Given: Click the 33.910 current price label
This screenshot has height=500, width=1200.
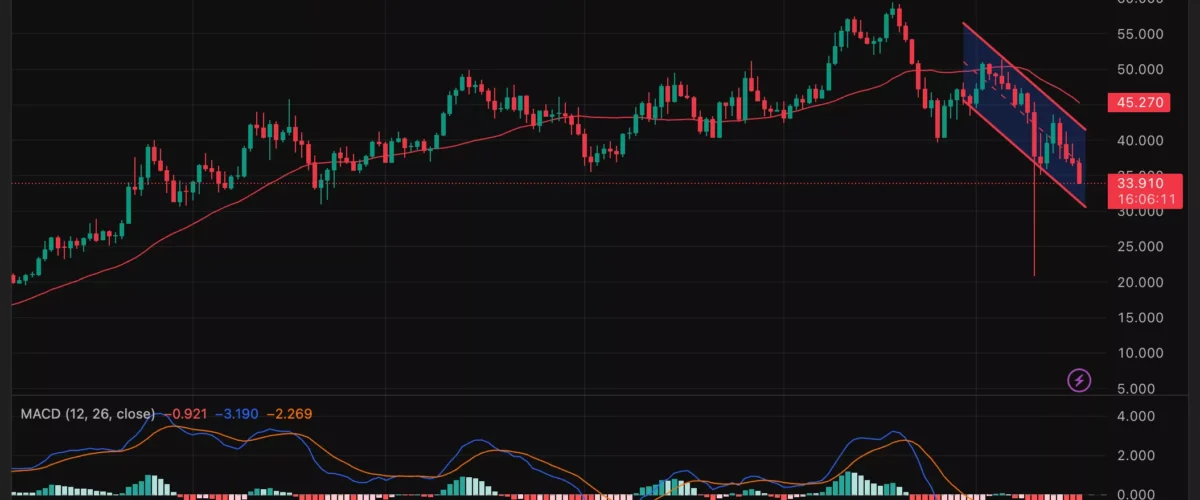Looking at the screenshot, I should coord(1137,183).
